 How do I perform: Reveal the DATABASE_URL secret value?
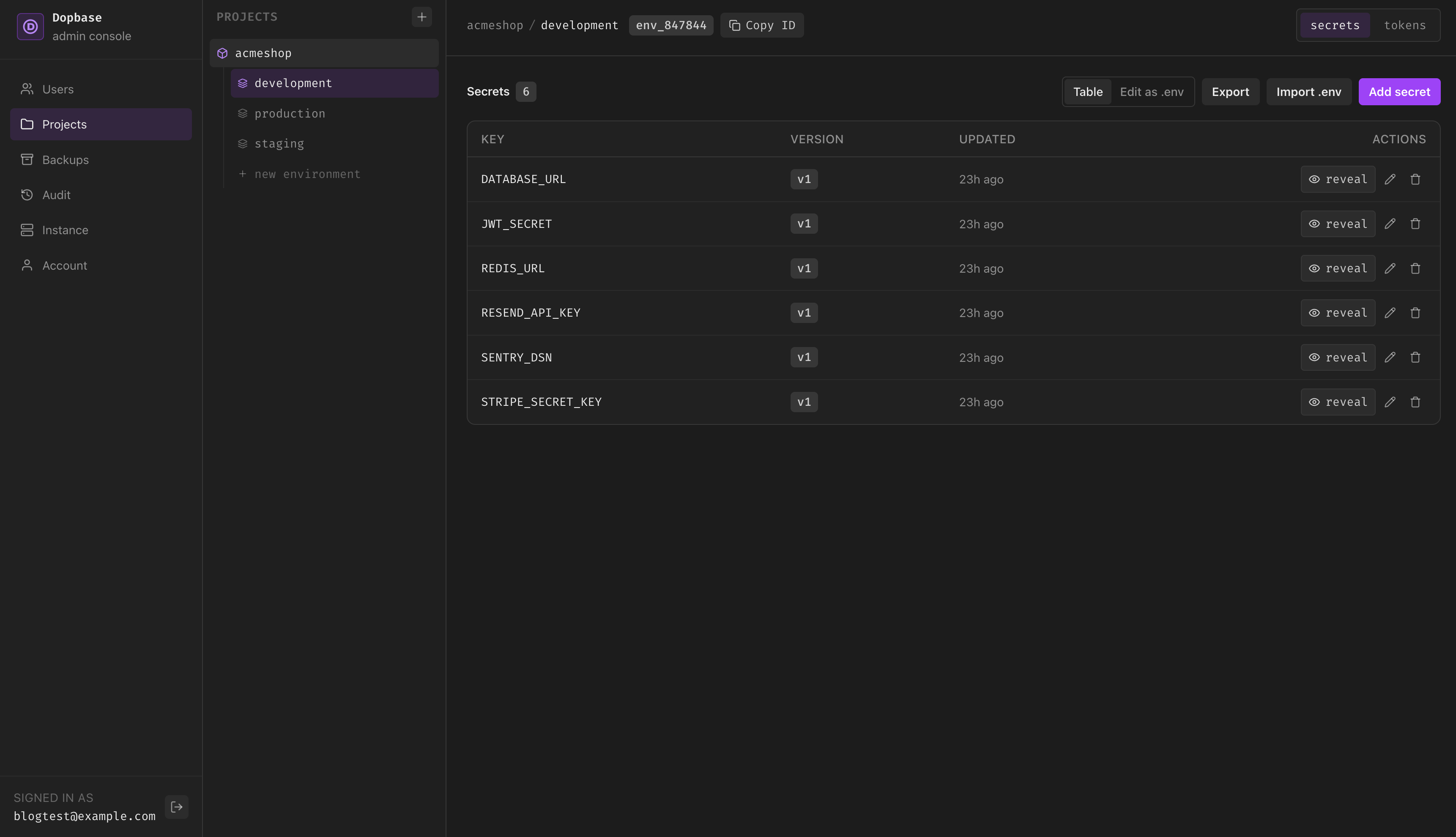1338,179
